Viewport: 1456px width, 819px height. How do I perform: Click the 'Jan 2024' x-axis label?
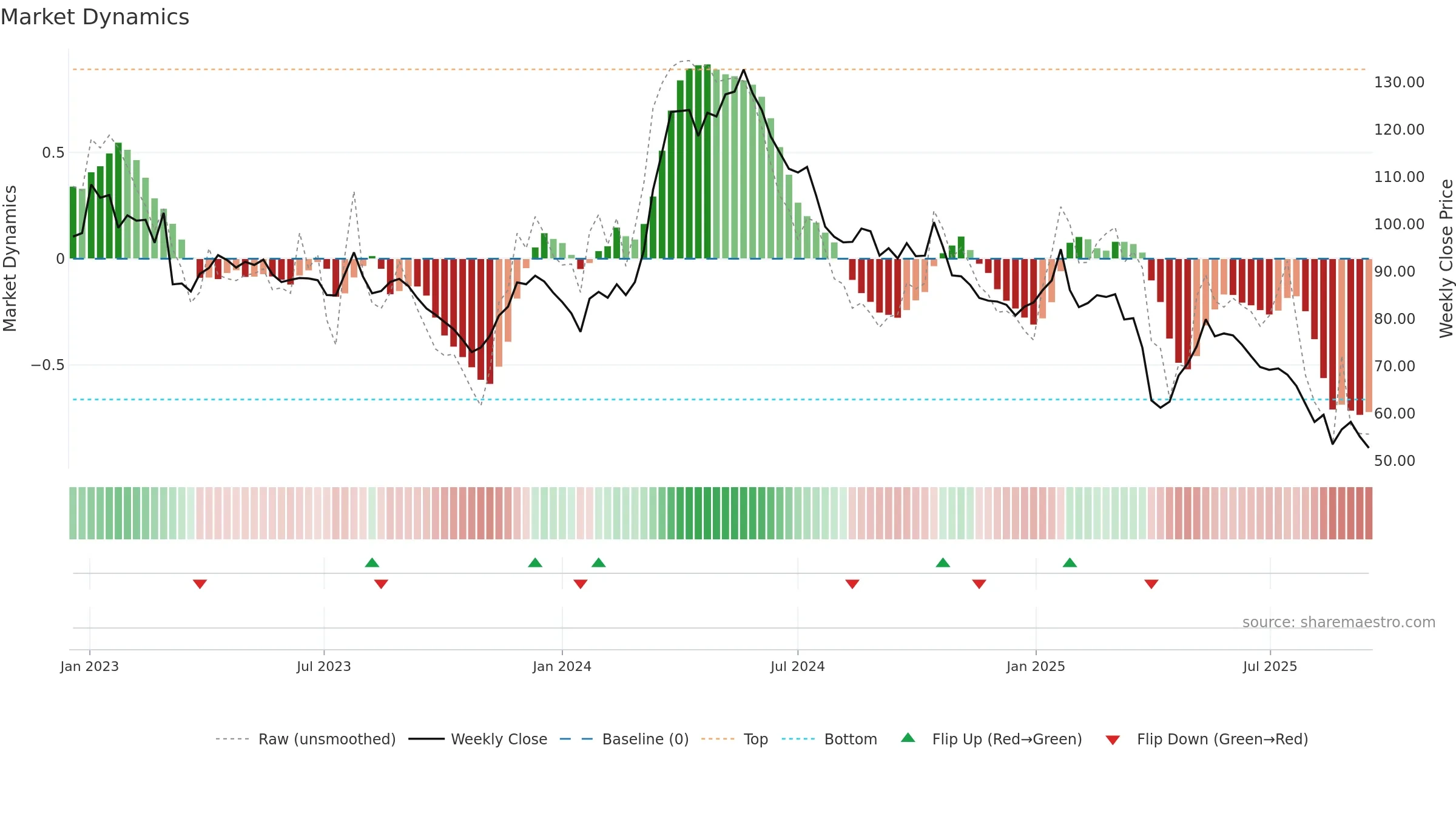562,667
